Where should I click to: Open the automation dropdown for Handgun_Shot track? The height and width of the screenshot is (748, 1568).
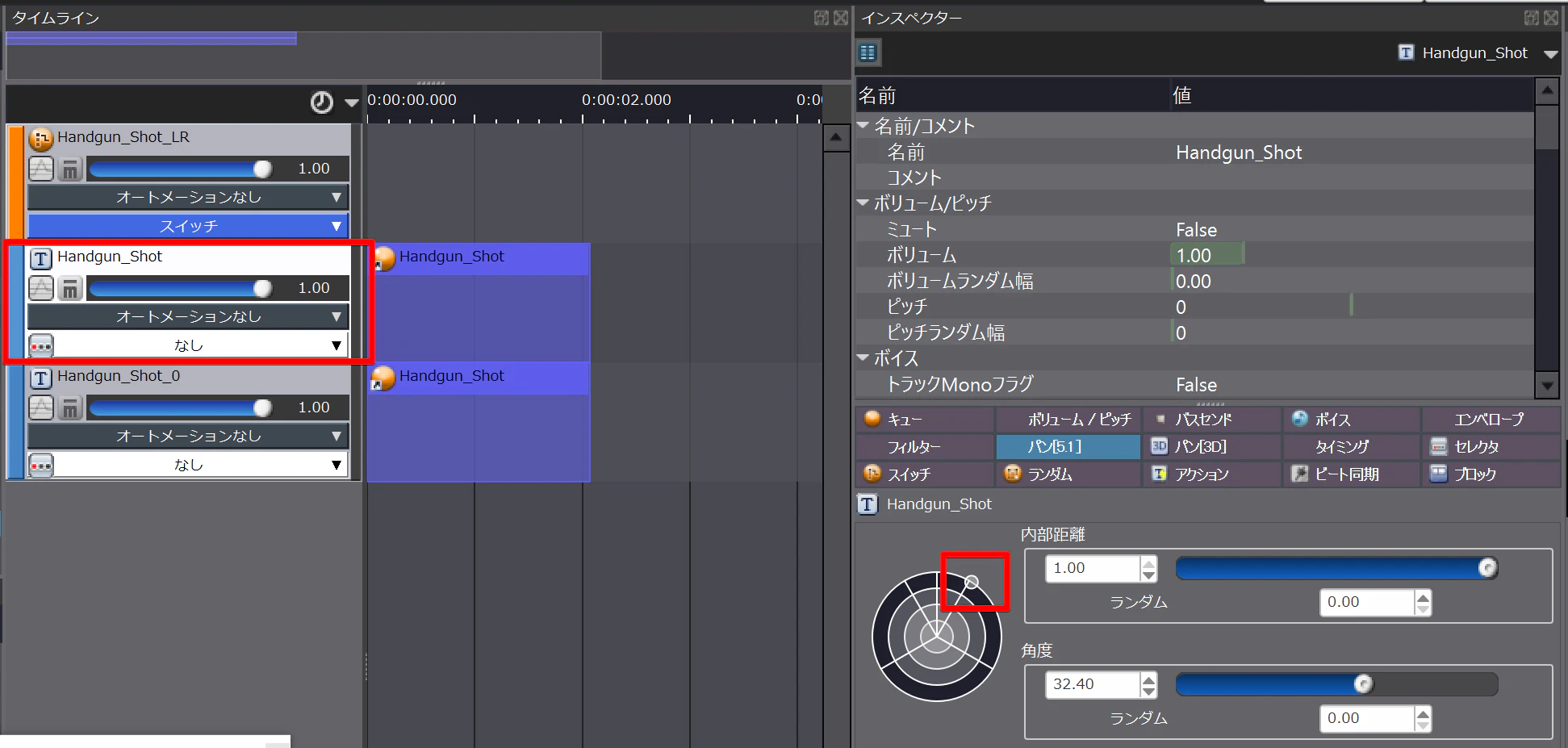pos(188,316)
